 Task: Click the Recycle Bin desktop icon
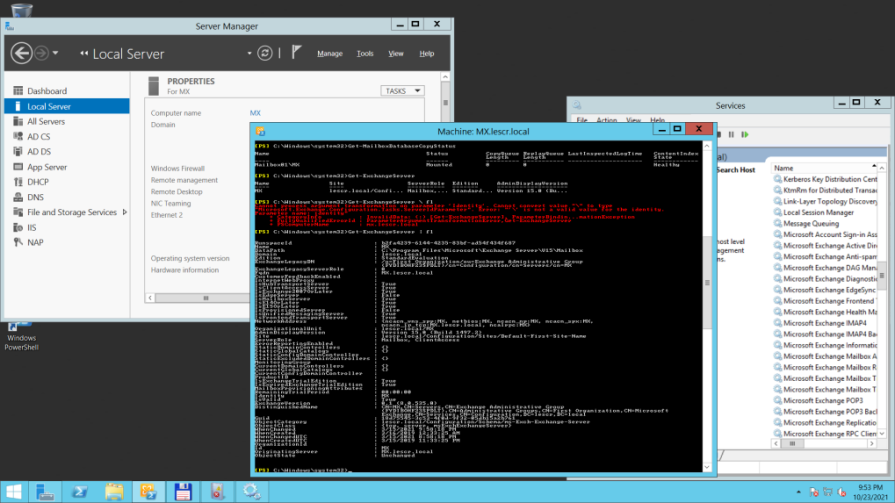pos(21,9)
